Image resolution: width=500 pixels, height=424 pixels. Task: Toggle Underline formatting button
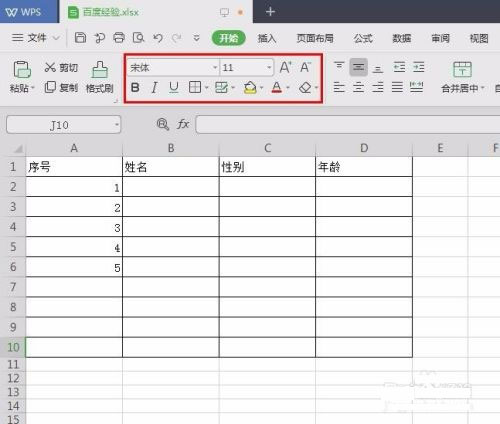(x=173, y=88)
